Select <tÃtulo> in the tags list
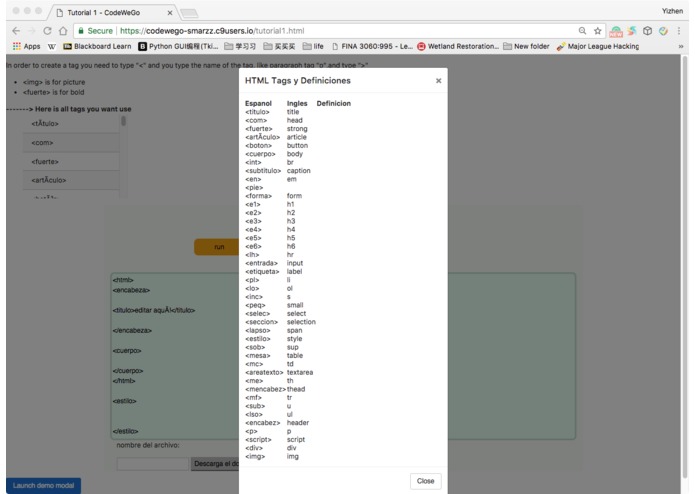695x494 pixels. coord(71,124)
